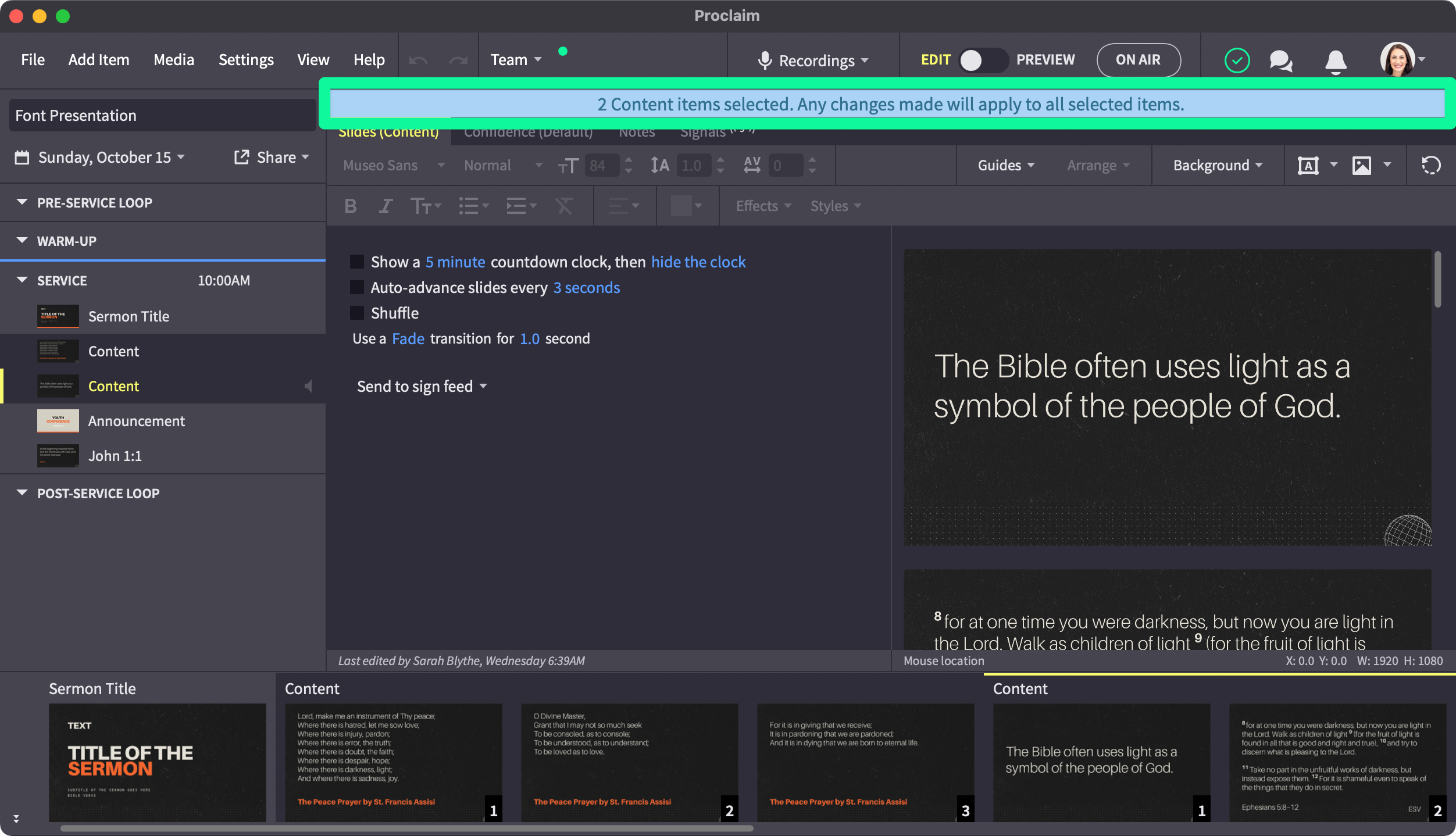Open the Background dropdown
Viewport: 1456px width, 836px height.
pyautogui.click(x=1217, y=166)
